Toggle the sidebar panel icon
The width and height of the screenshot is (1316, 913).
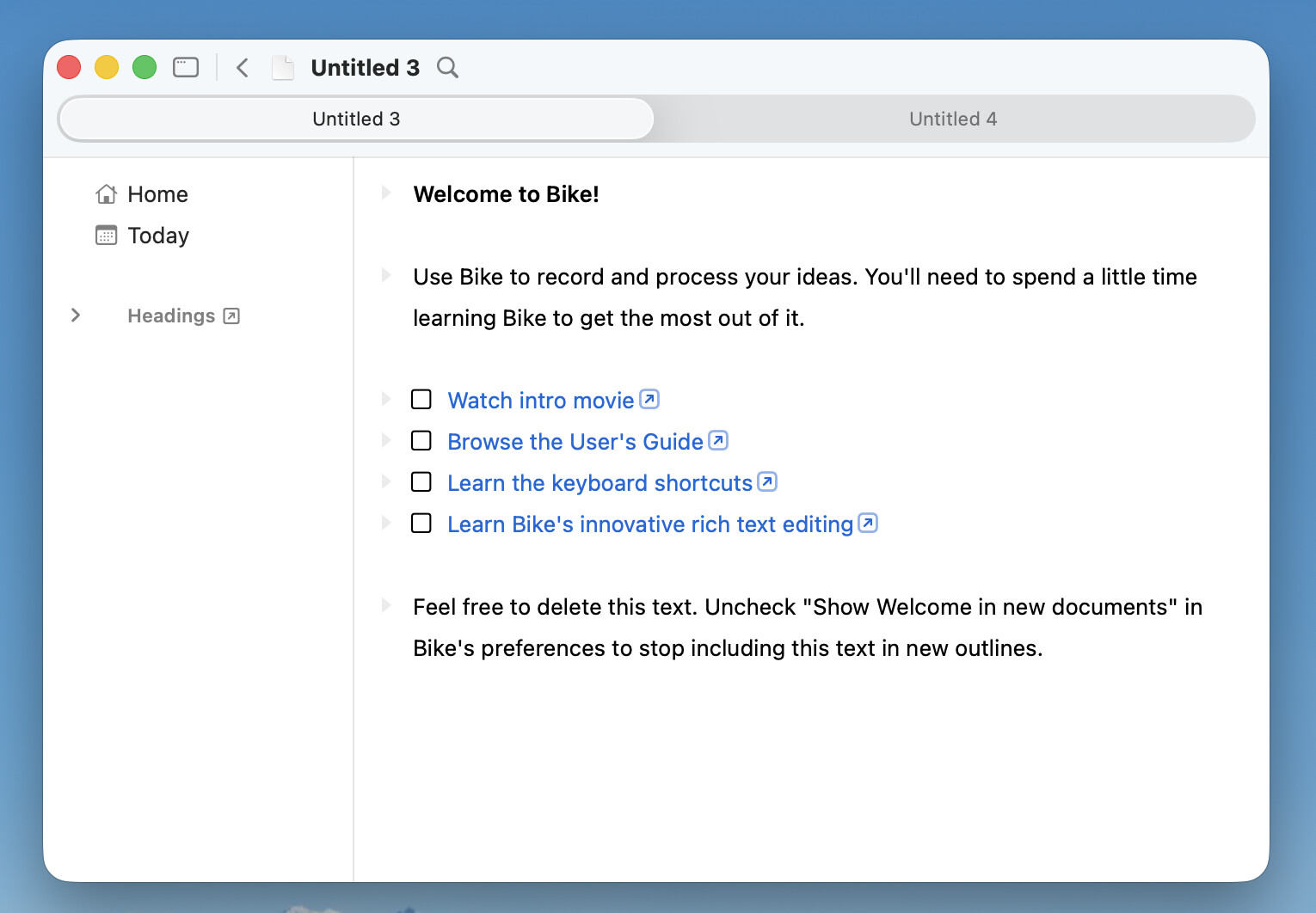click(186, 67)
